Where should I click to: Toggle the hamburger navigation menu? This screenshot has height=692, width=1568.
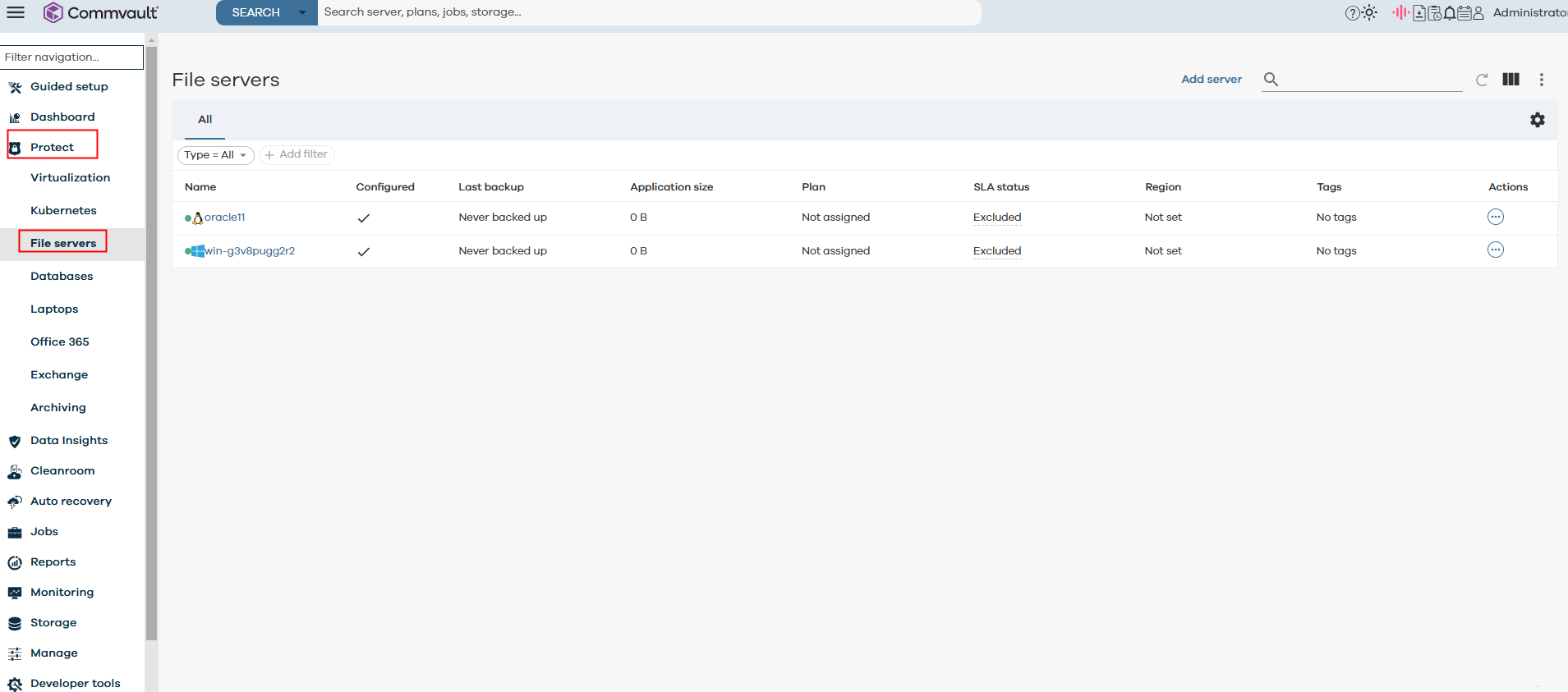[16, 12]
